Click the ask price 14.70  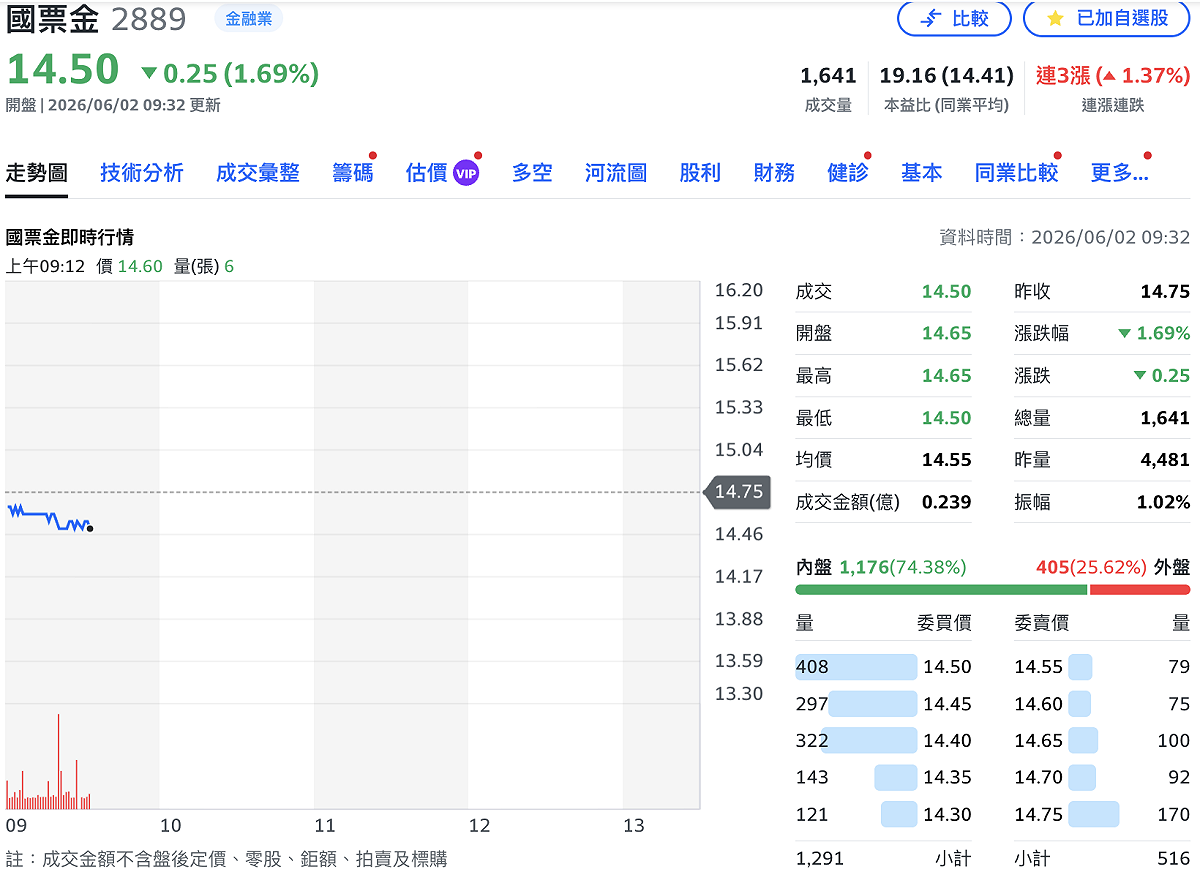click(1039, 777)
